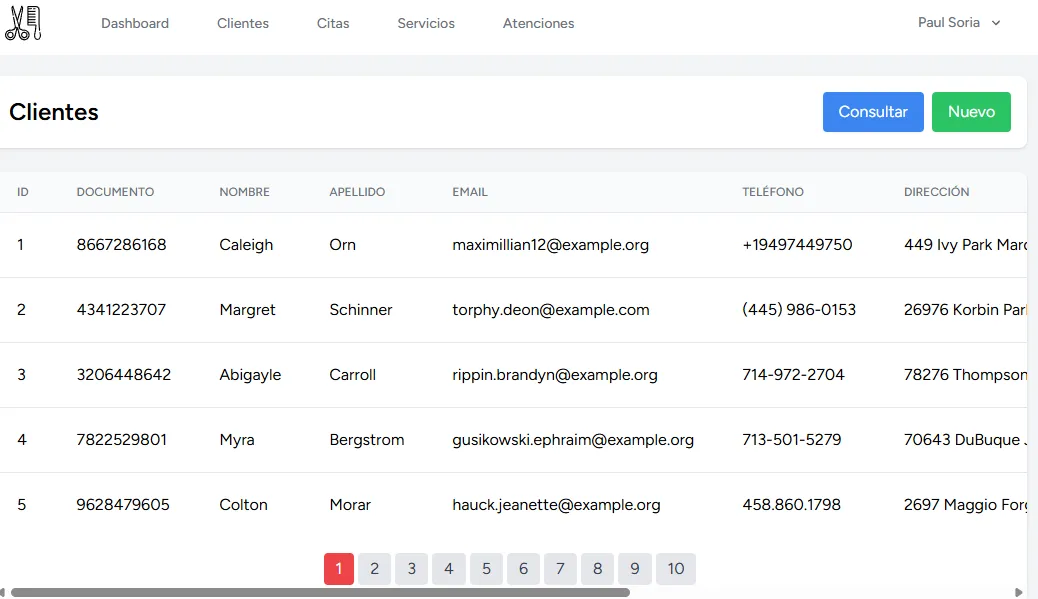The height and width of the screenshot is (599, 1038).
Task: Switch to the Atenciones page
Action: pyautogui.click(x=538, y=23)
